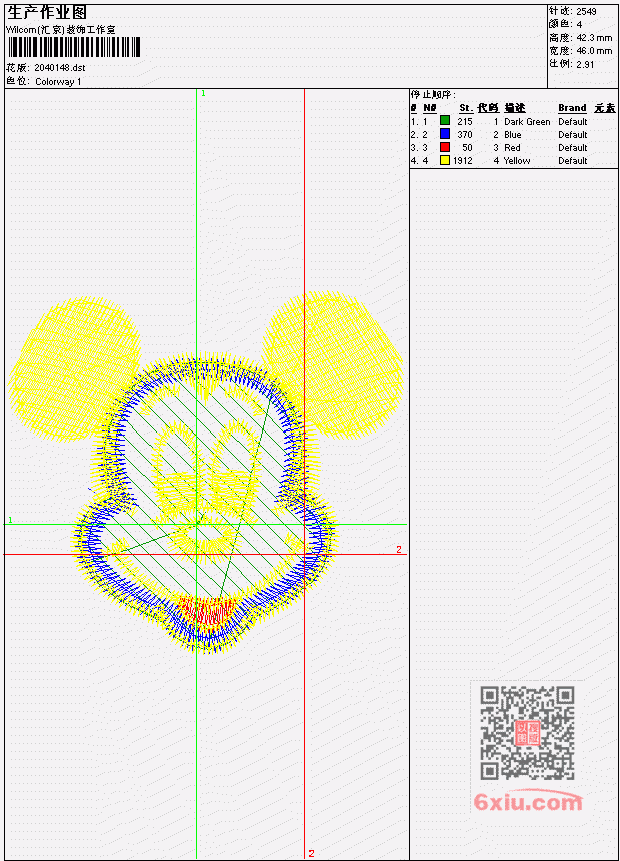Click the 'Wilcom(汇京)' studio name line
The image size is (620, 861).
coord(61,30)
